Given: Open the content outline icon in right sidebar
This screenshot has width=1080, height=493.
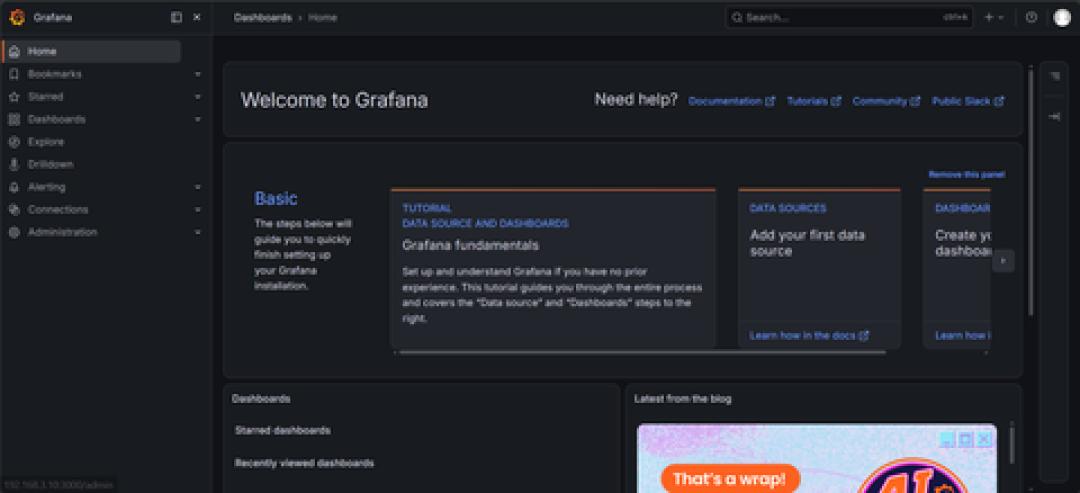Looking at the screenshot, I should pos(1054,76).
